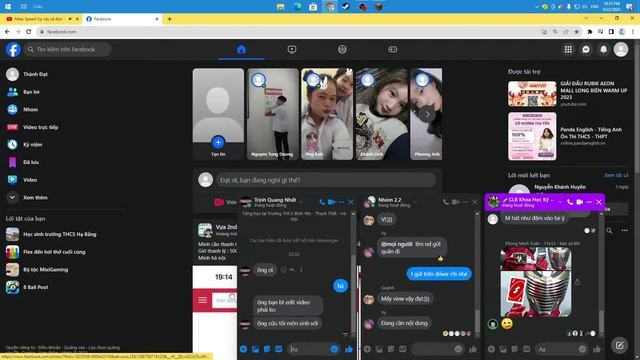Open Steam from the Windows taskbar
The height and width of the screenshot is (360, 640).
346,7
